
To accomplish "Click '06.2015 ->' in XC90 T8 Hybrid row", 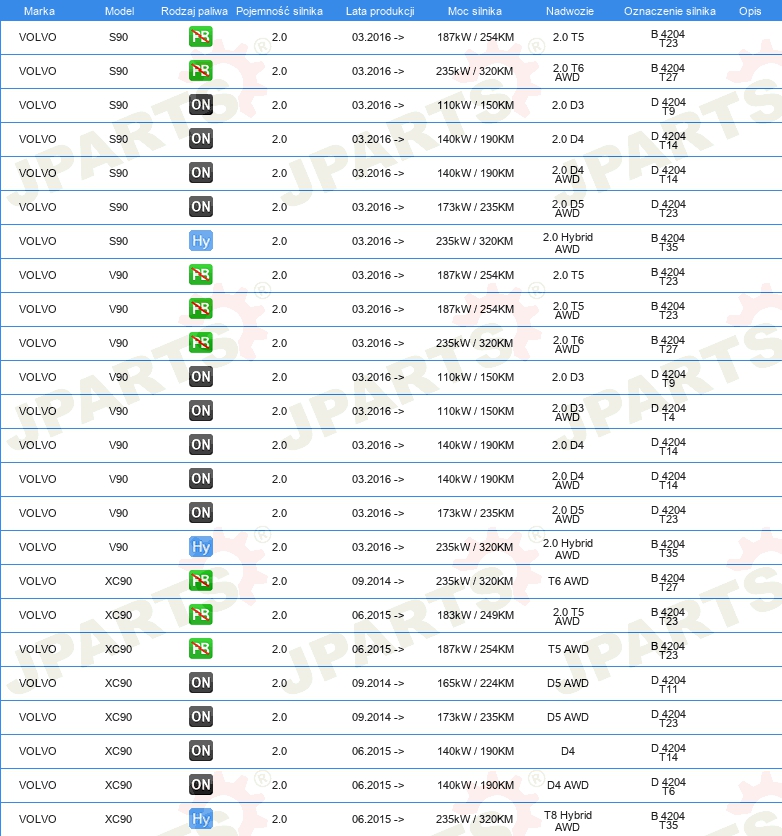I will pos(377,819).
